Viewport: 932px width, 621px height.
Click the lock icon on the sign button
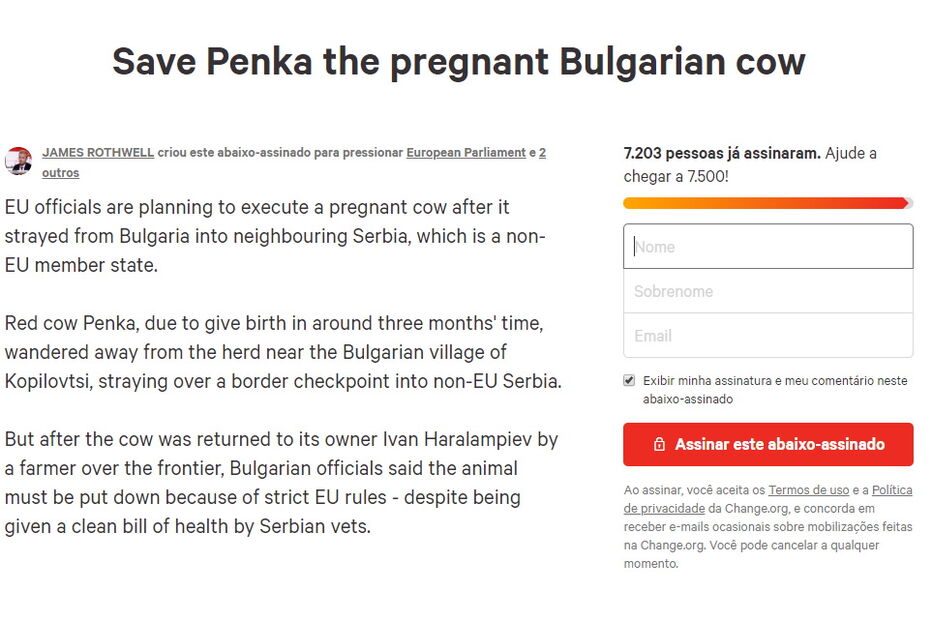point(659,445)
